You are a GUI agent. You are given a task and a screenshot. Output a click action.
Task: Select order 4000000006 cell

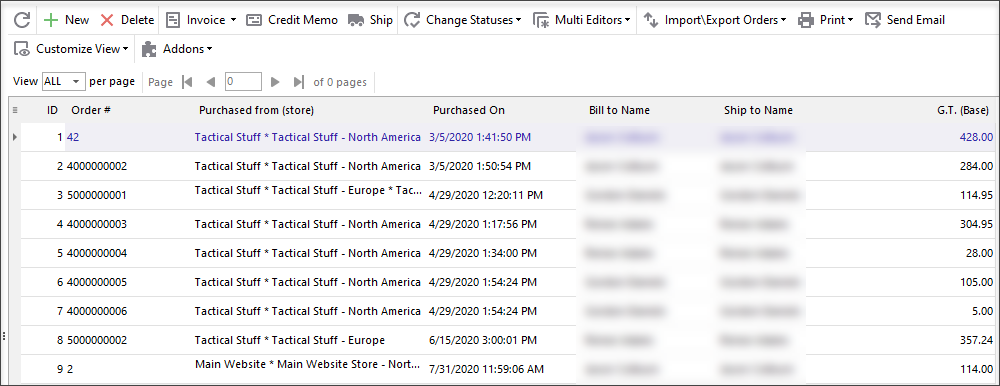(97, 311)
